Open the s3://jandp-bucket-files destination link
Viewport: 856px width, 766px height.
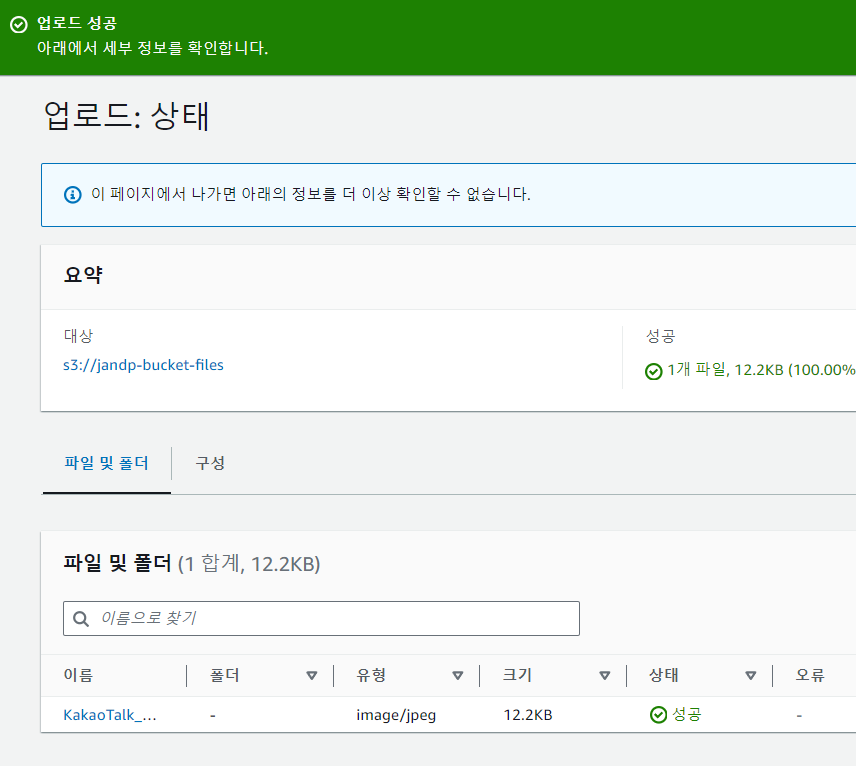(x=143, y=365)
